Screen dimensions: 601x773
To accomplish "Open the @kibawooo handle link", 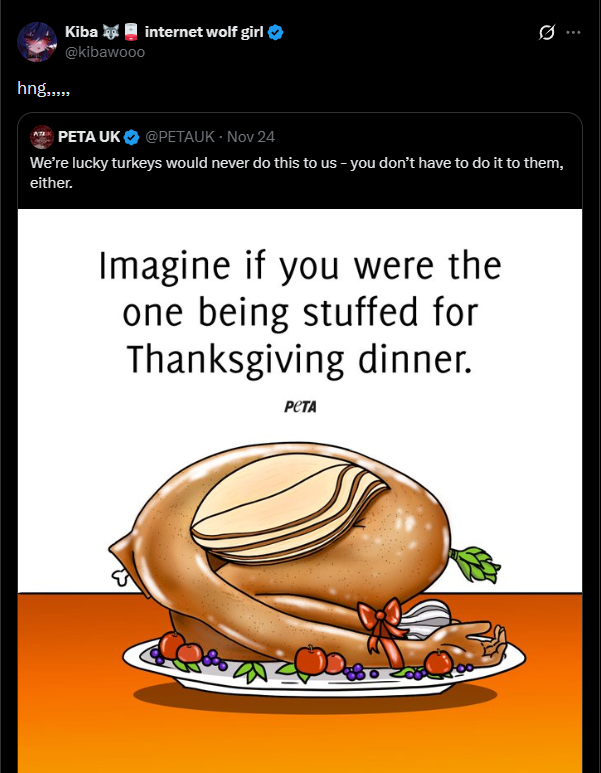I will 105,51.
